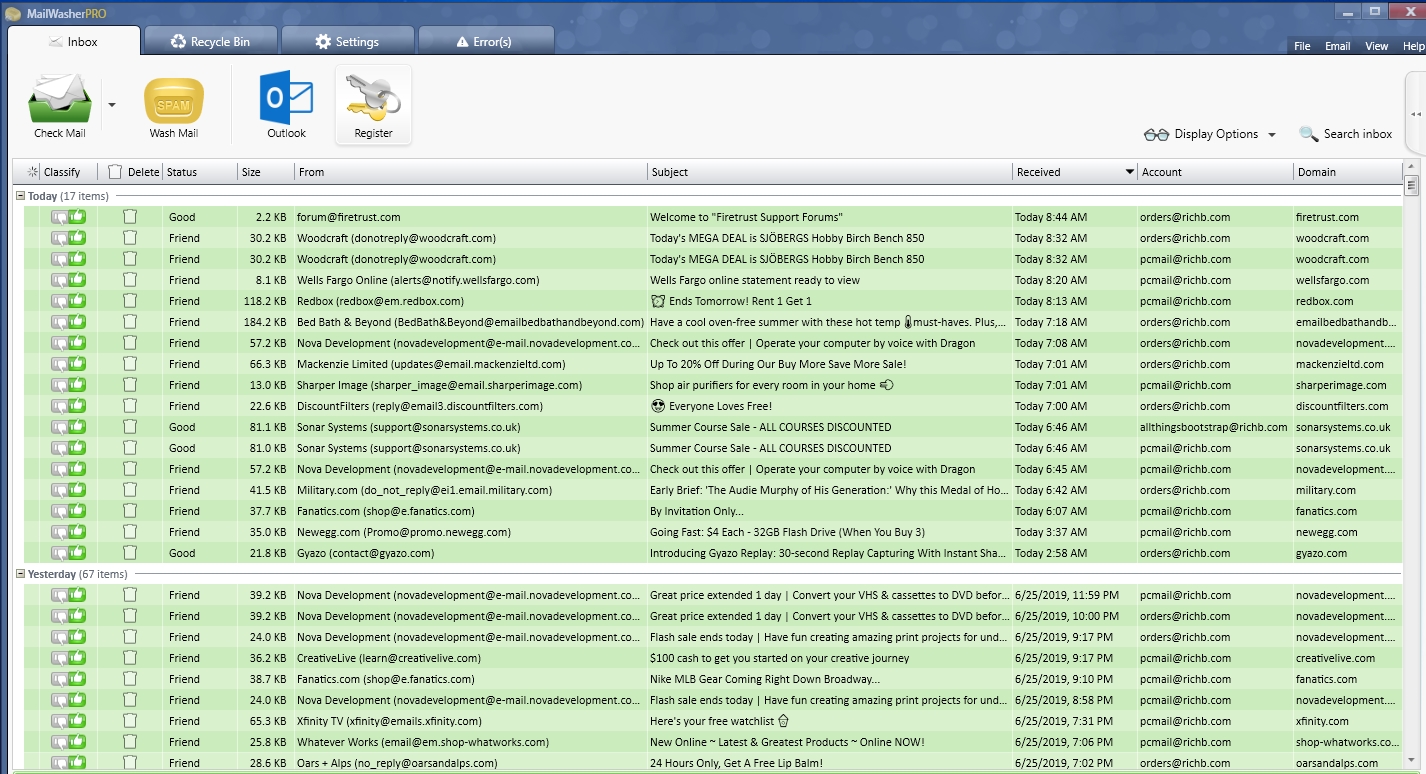Open the Check Mail dropdown arrow

point(112,105)
